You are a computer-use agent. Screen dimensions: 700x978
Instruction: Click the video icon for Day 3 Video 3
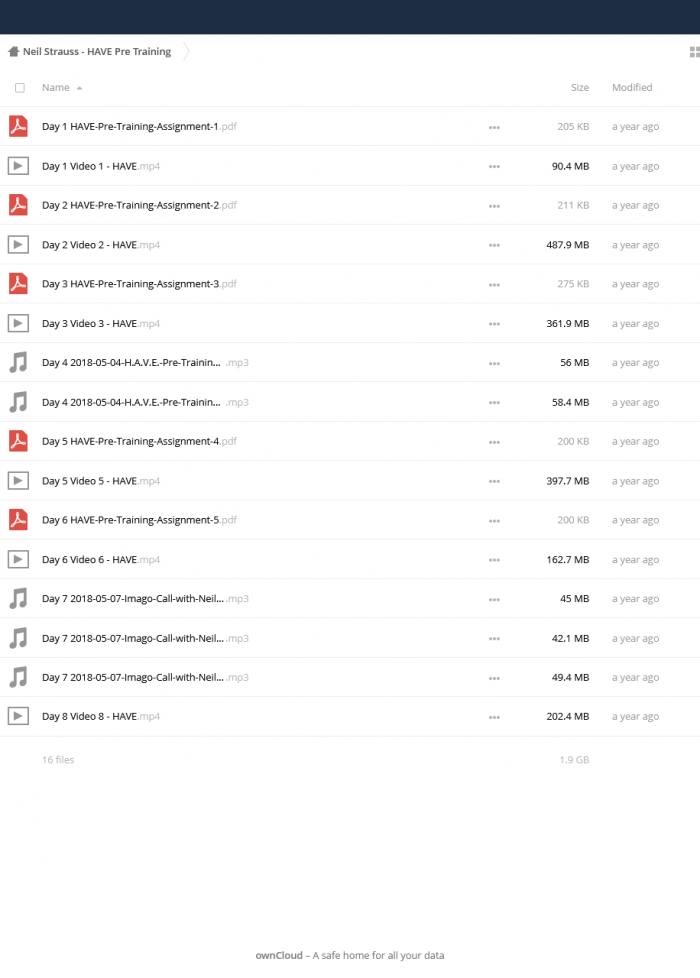[18, 323]
